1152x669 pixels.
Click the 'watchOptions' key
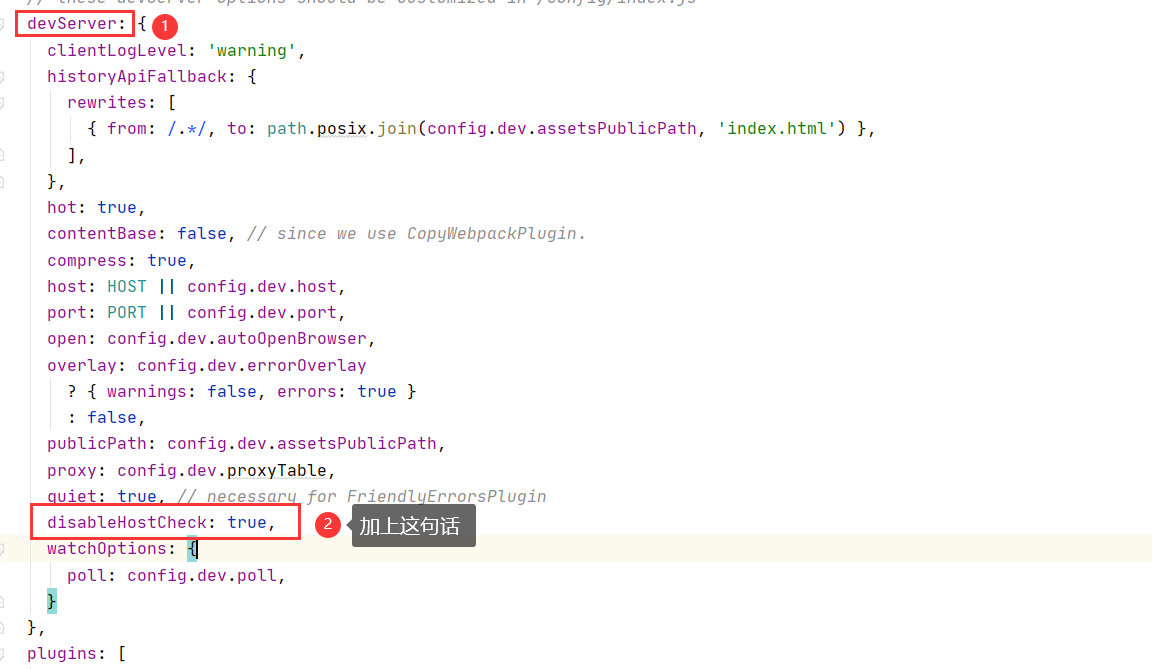pos(107,549)
